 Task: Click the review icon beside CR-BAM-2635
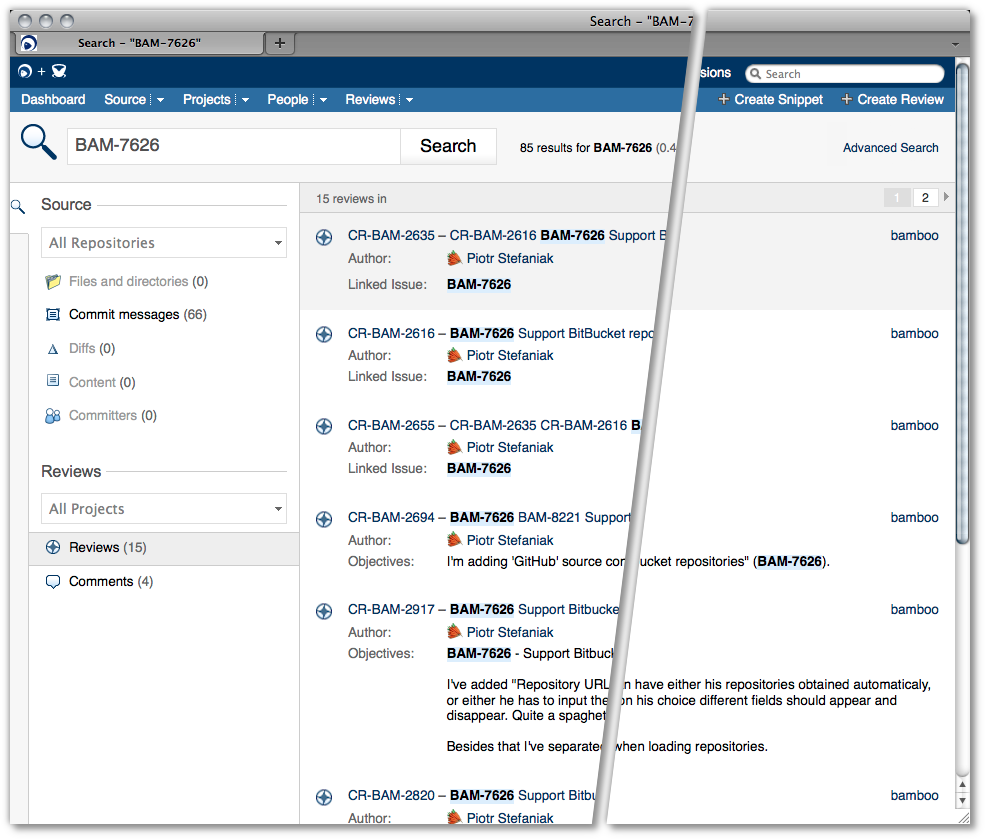pyautogui.click(x=324, y=237)
